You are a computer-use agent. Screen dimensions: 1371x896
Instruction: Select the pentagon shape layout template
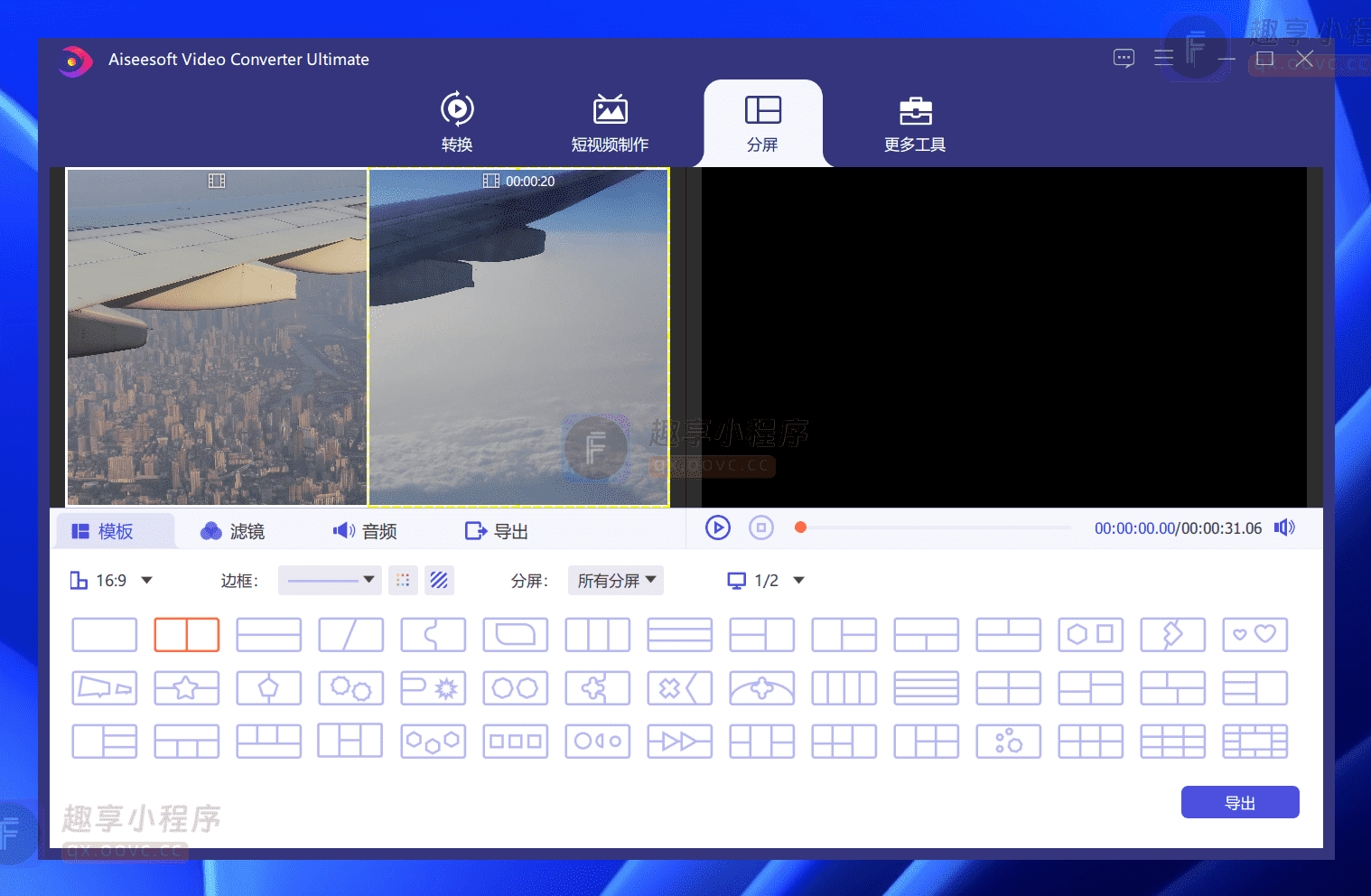click(269, 688)
